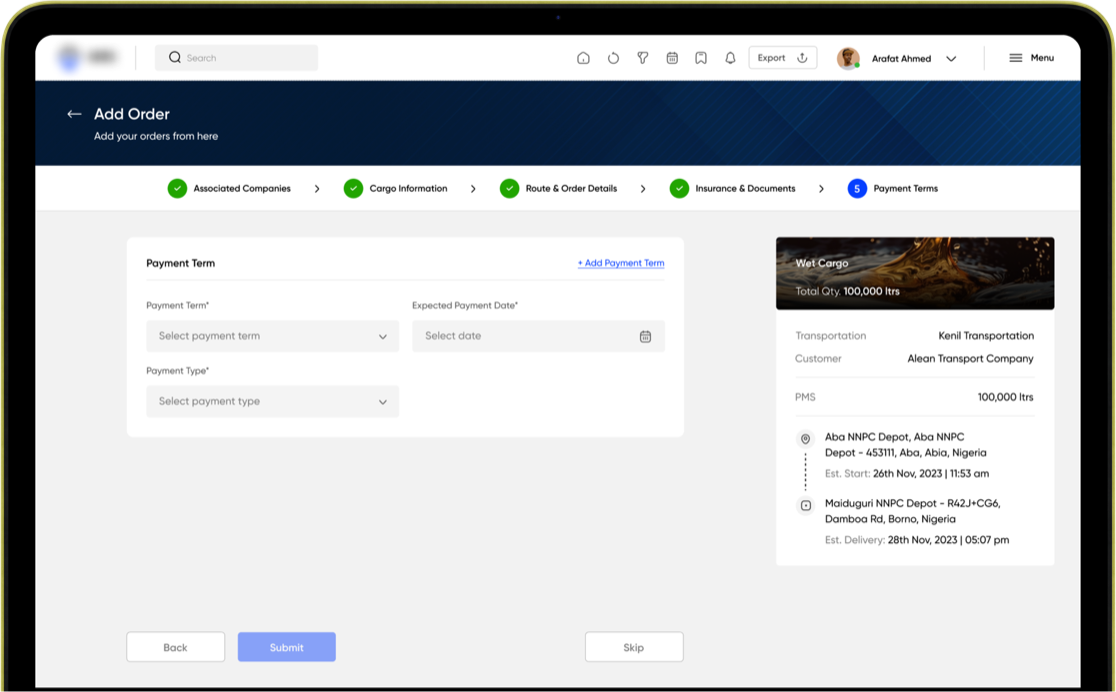
Task: Click the Aba depot location pin icon
Action: click(x=805, y=439)
